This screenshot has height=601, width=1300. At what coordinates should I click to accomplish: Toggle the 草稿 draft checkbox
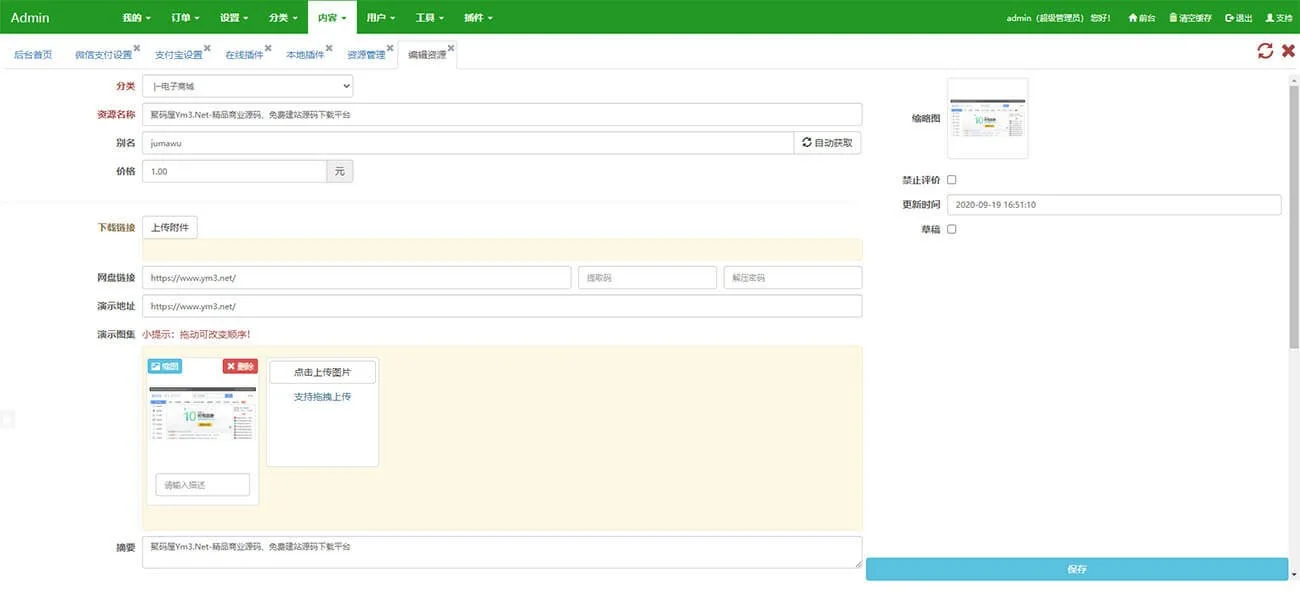[x=952, y=229]
